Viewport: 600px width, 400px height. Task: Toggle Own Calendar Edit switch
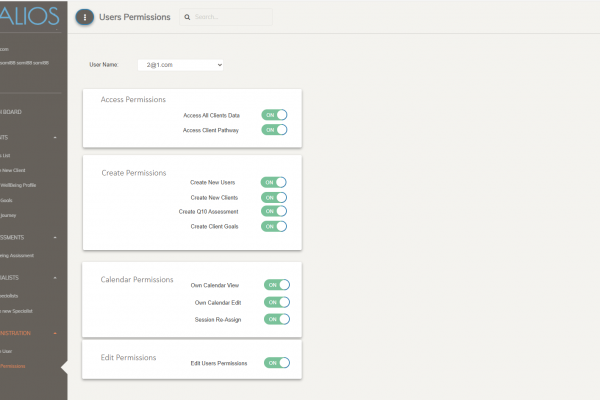(277, 302)
